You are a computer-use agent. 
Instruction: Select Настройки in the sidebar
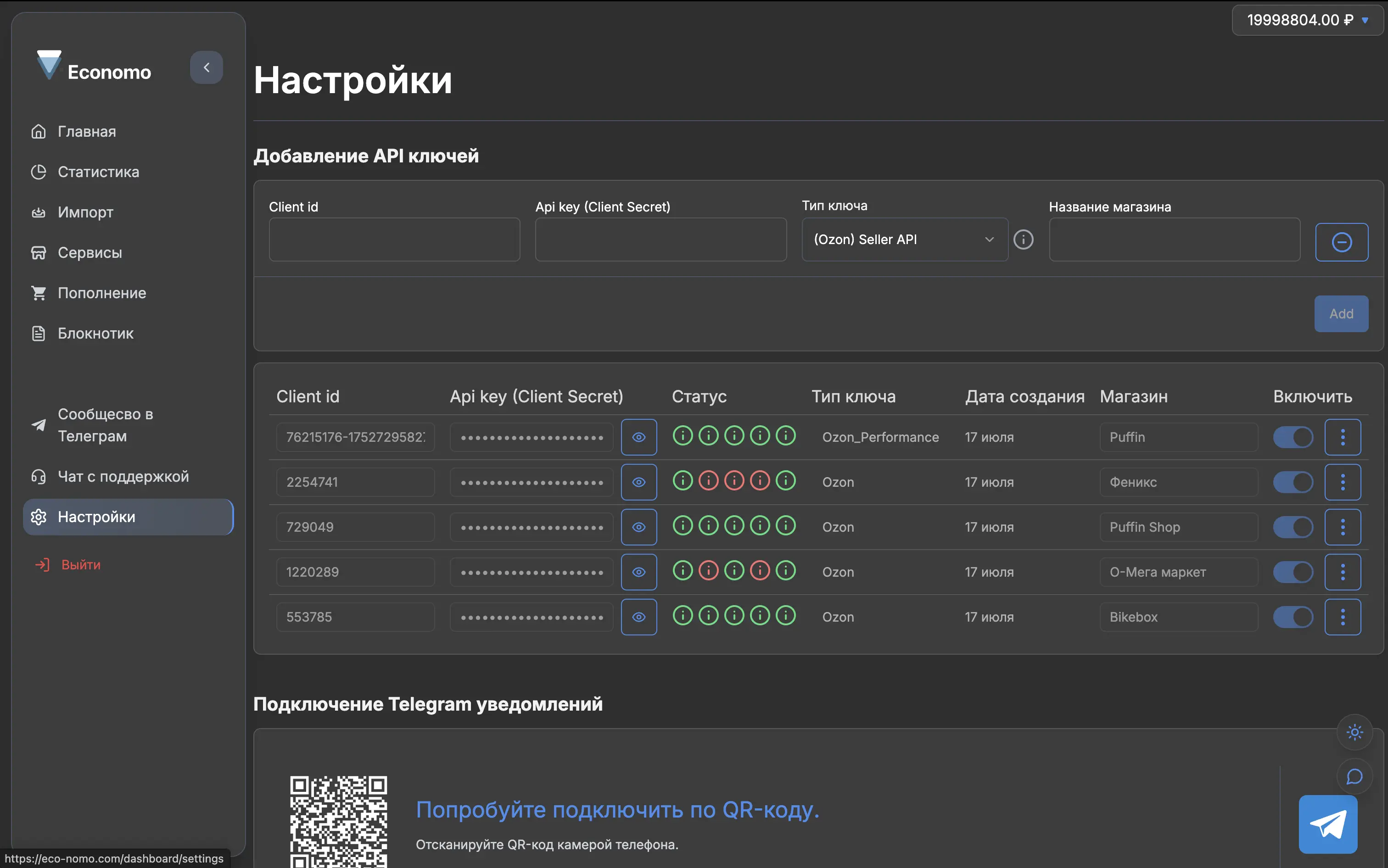(x=129, y=517)
